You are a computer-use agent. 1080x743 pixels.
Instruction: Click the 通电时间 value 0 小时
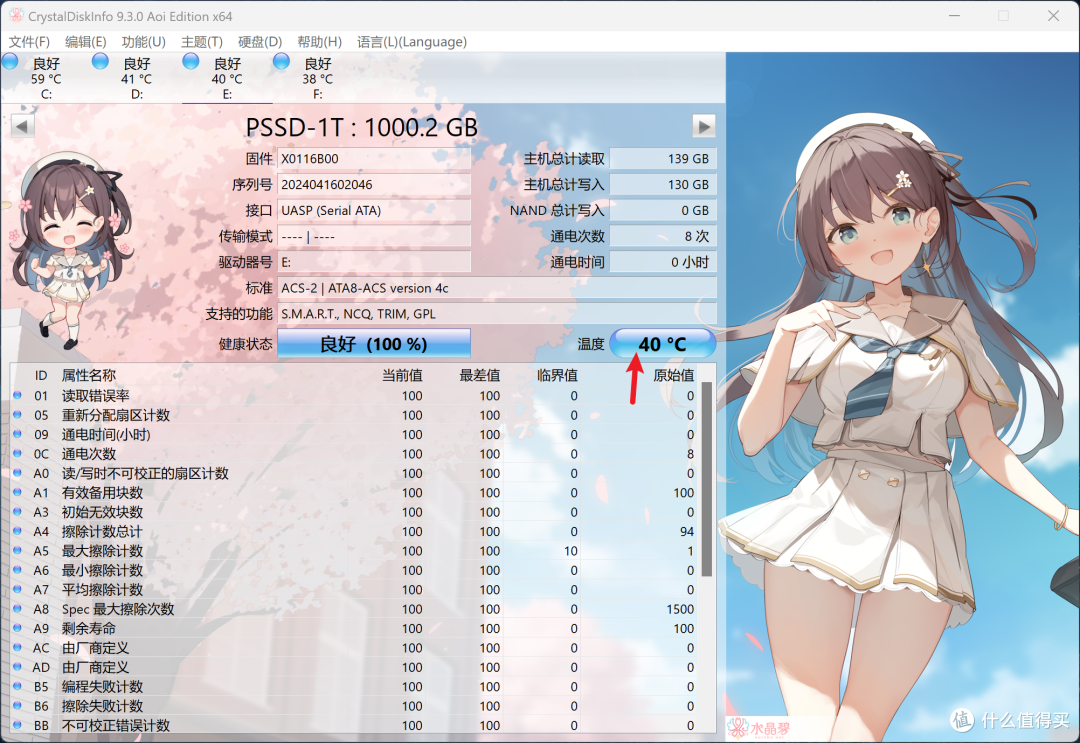[x=663, y=262]
